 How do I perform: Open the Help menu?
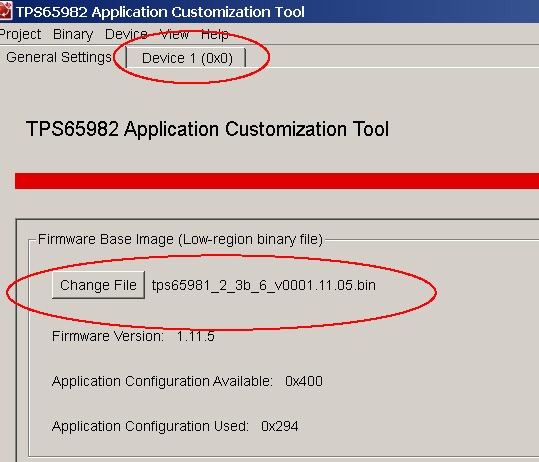pyautogui.click(x=215, y=34)
